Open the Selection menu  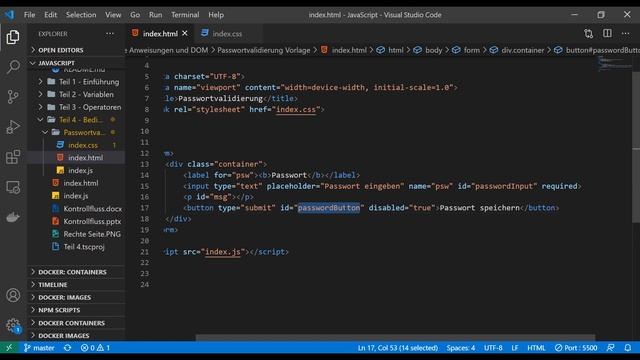(81, 15)
